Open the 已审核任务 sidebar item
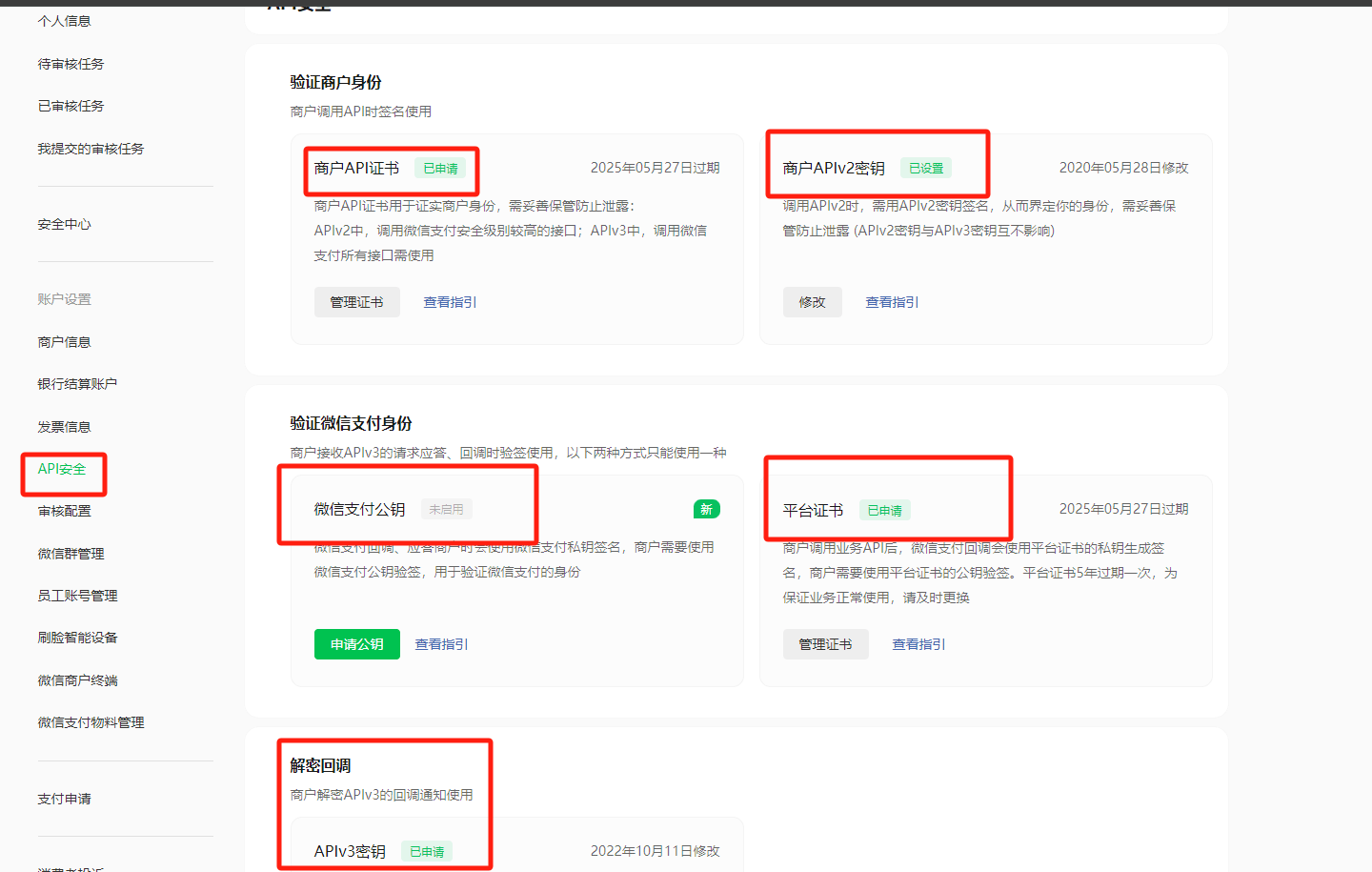Screen dimensions: 1372x872 (71, 106)
